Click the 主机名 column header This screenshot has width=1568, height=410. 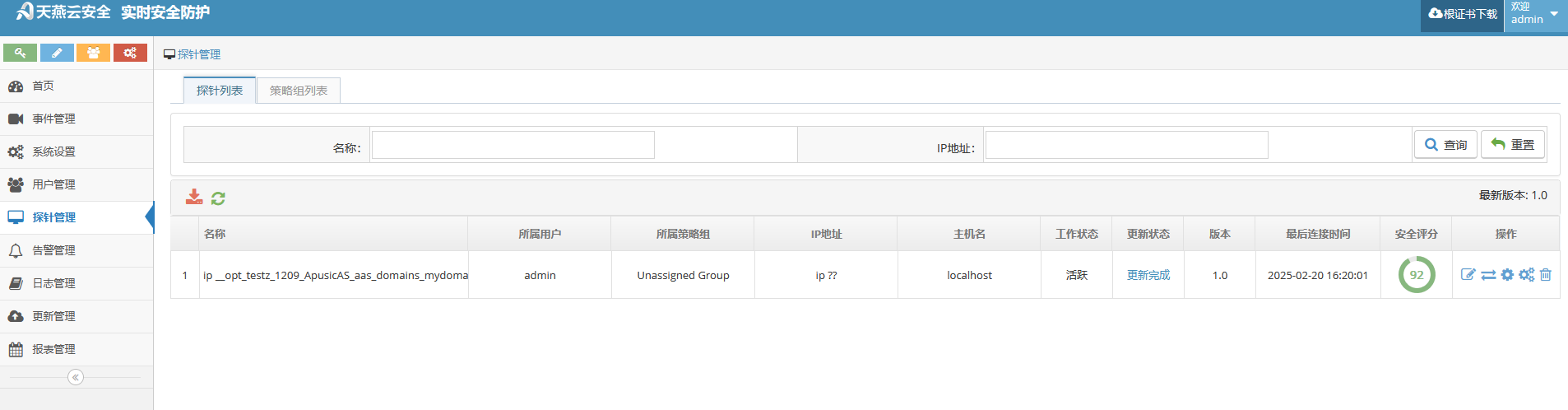tap(969, 234)
